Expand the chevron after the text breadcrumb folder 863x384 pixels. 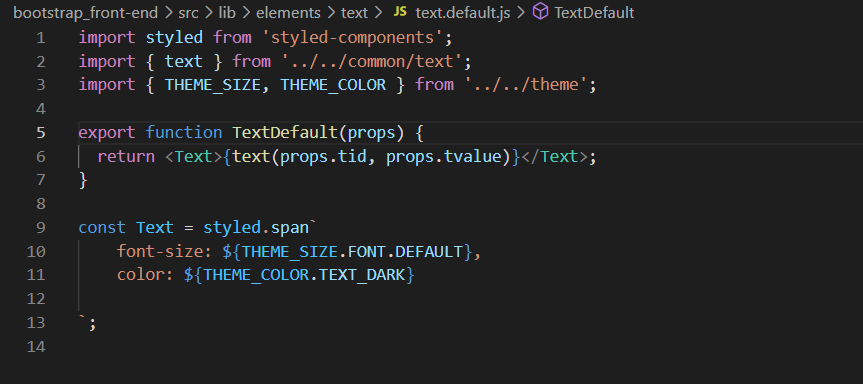coord(379,13)
